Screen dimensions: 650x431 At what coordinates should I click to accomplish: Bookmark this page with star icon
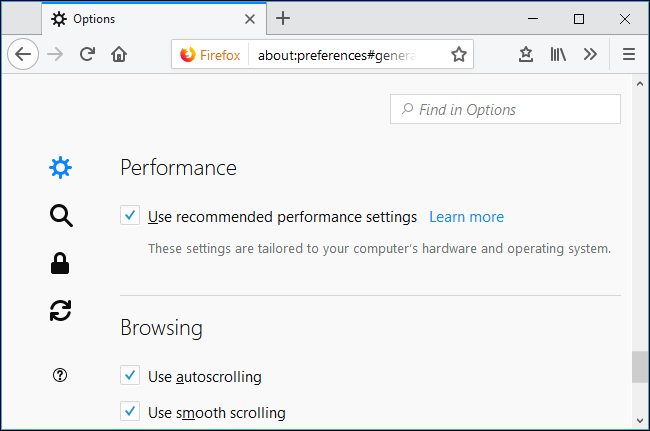click(x=459, y=55)
